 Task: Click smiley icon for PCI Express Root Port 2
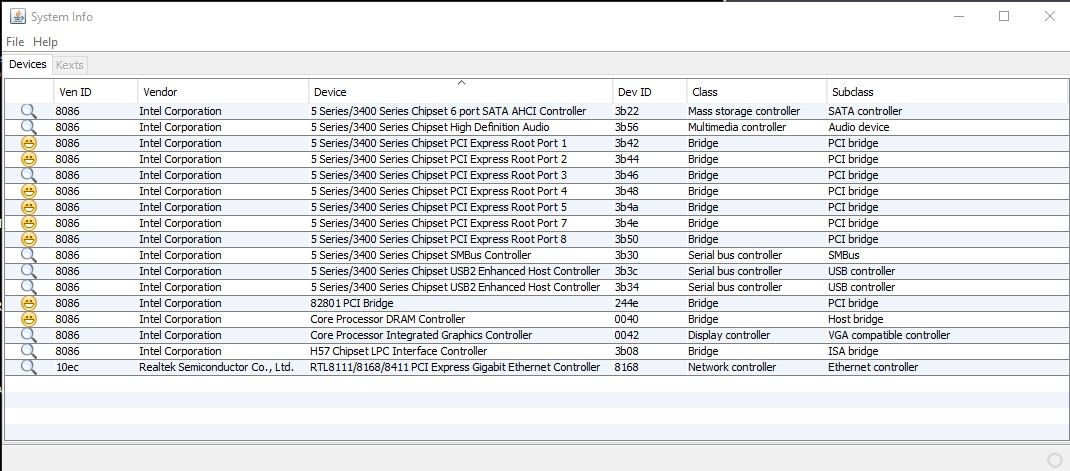pos(29,159)
